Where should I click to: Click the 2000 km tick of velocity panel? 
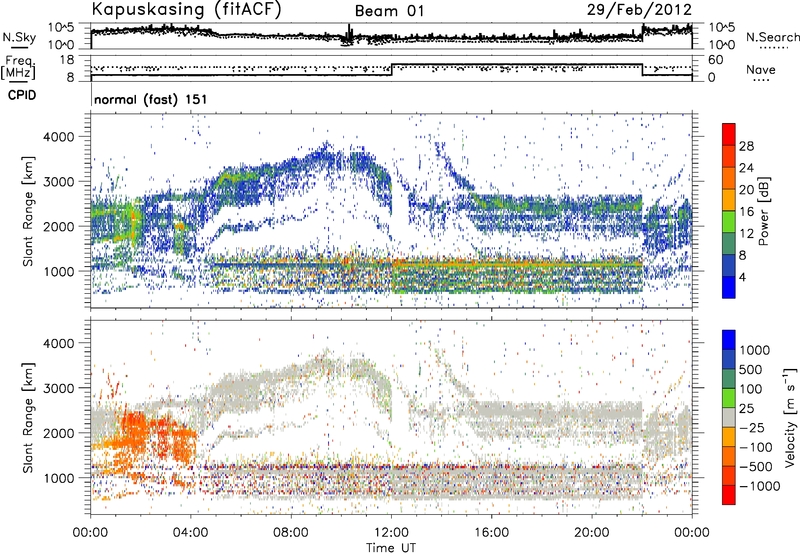pos(61,433)
